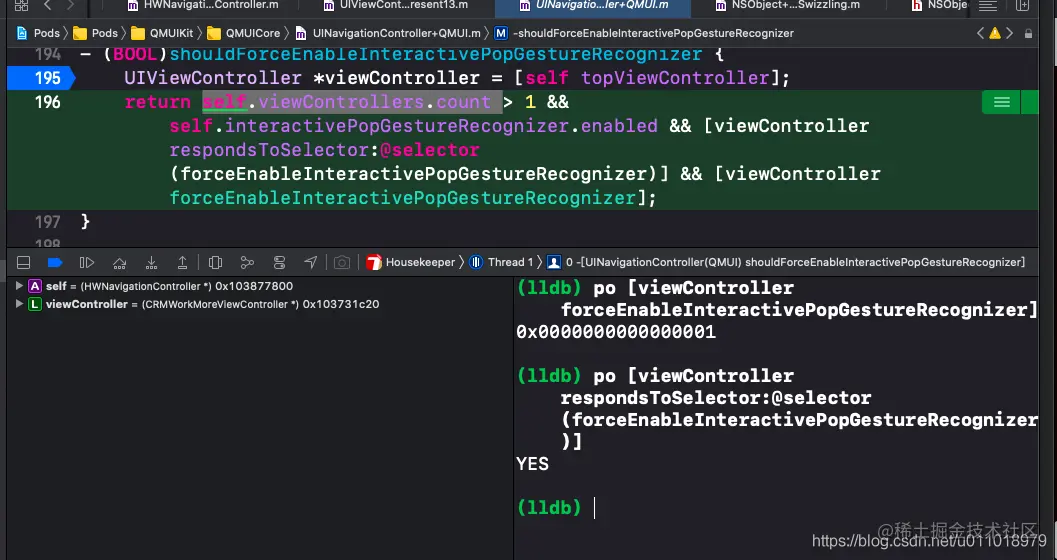Add a new editor pane

tap(1023, 6)
